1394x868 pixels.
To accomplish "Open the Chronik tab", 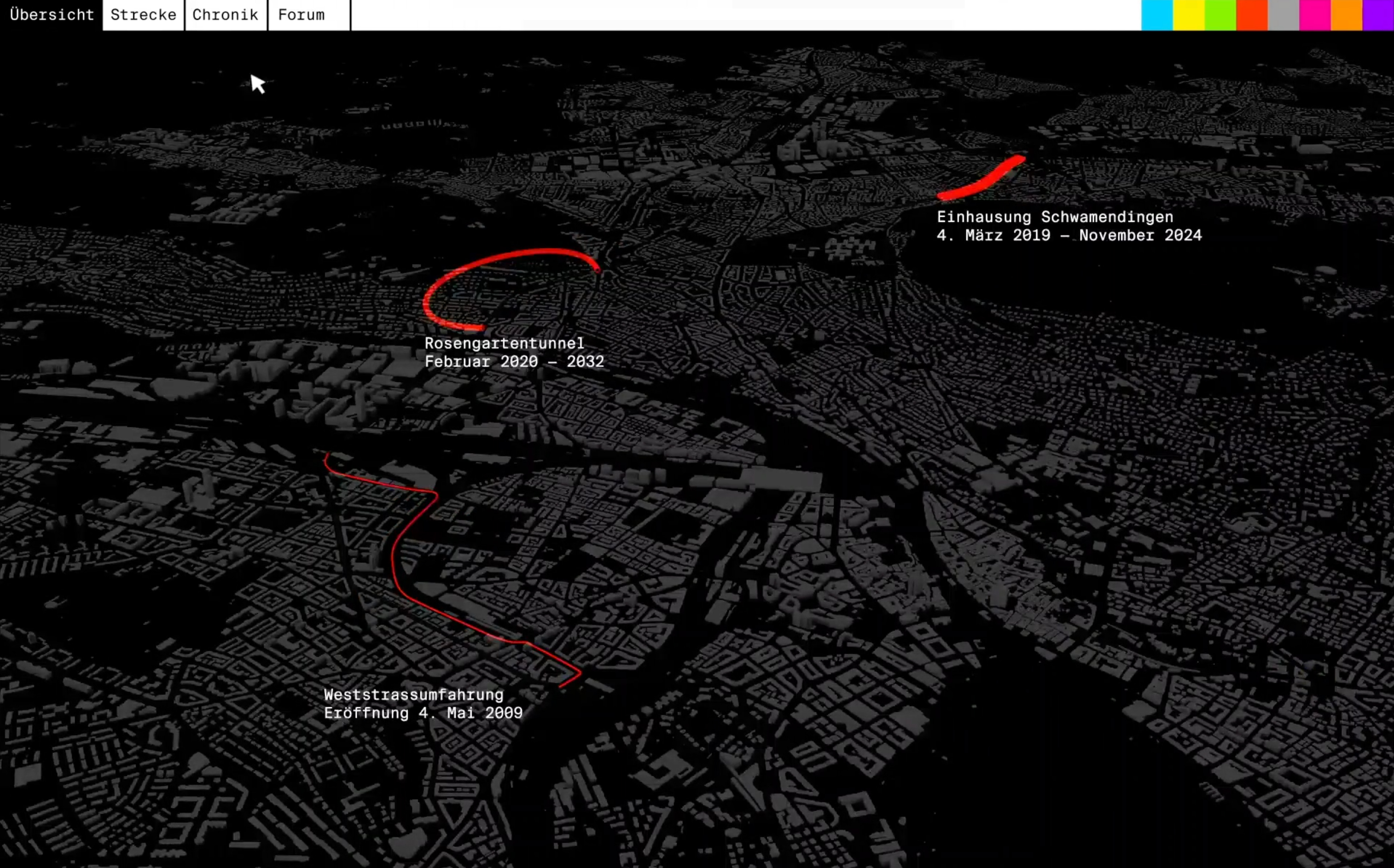I will pyautogui.click(x=225, y=15).
